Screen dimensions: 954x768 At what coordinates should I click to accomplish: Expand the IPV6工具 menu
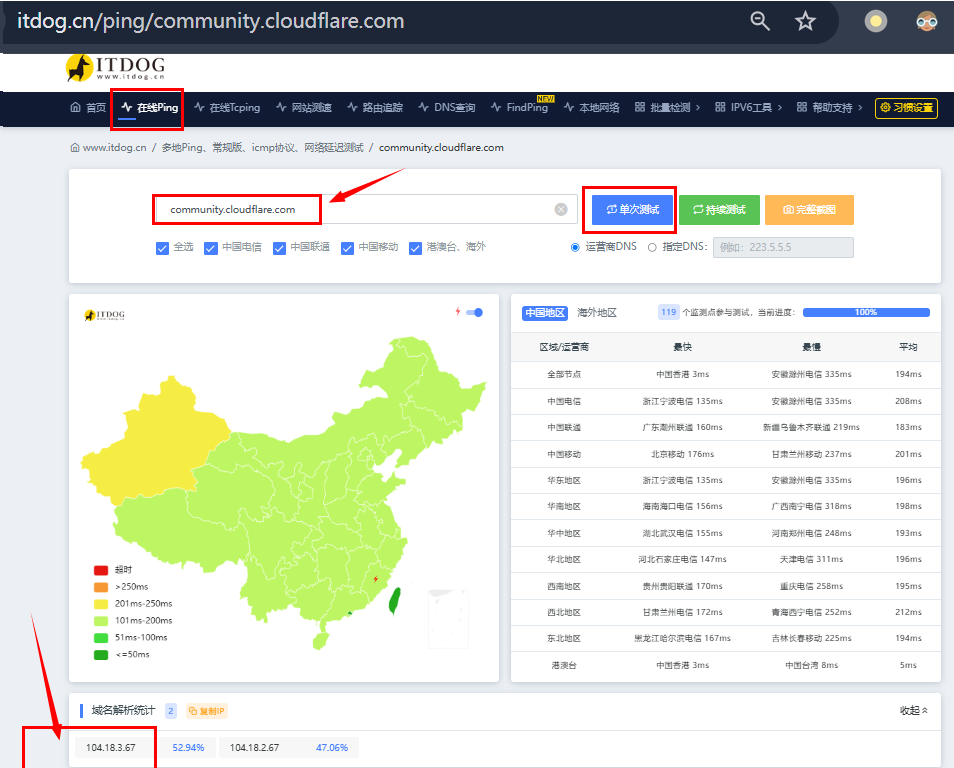click(748, 108)
